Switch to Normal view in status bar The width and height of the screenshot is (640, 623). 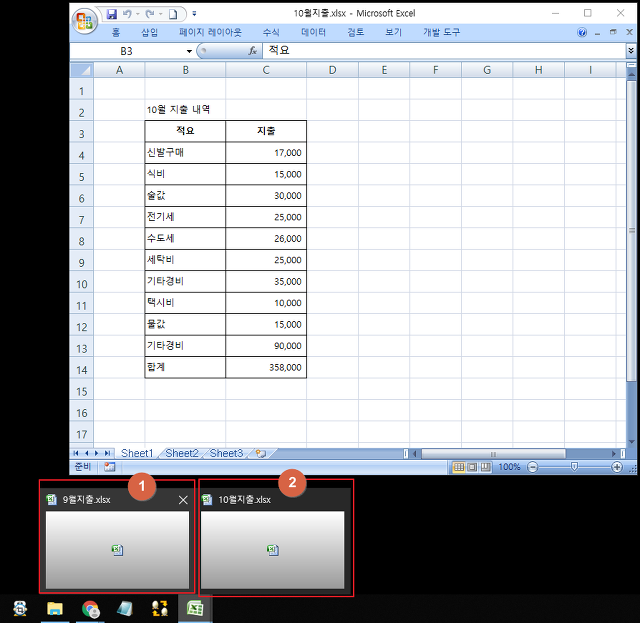tap(459, 467)
